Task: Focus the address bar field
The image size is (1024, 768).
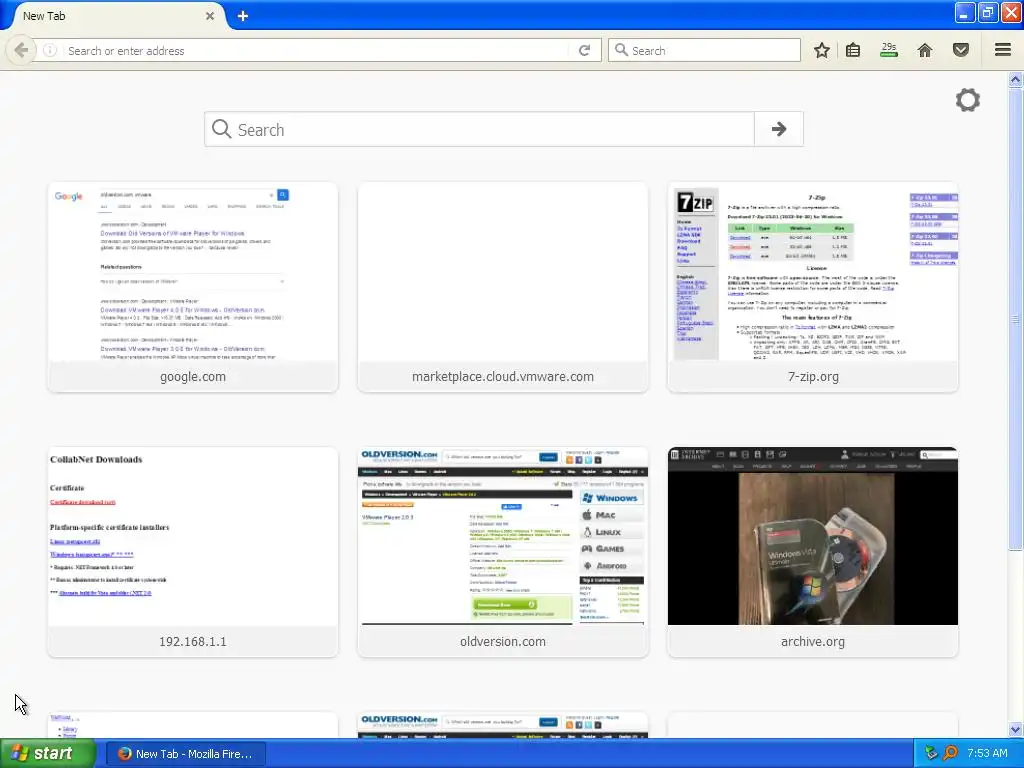Action: 315,50
